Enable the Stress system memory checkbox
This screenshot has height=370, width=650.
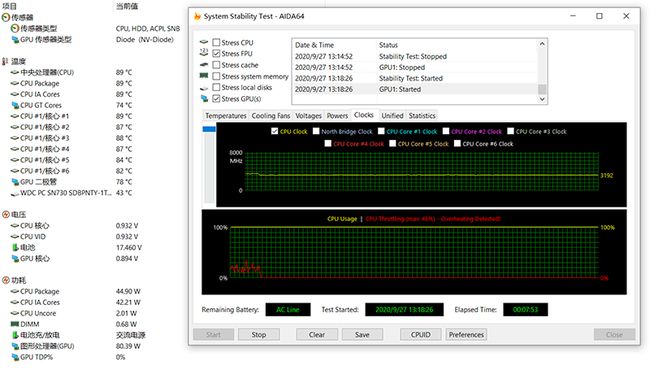pyautogui.click(x=216, y=76)
